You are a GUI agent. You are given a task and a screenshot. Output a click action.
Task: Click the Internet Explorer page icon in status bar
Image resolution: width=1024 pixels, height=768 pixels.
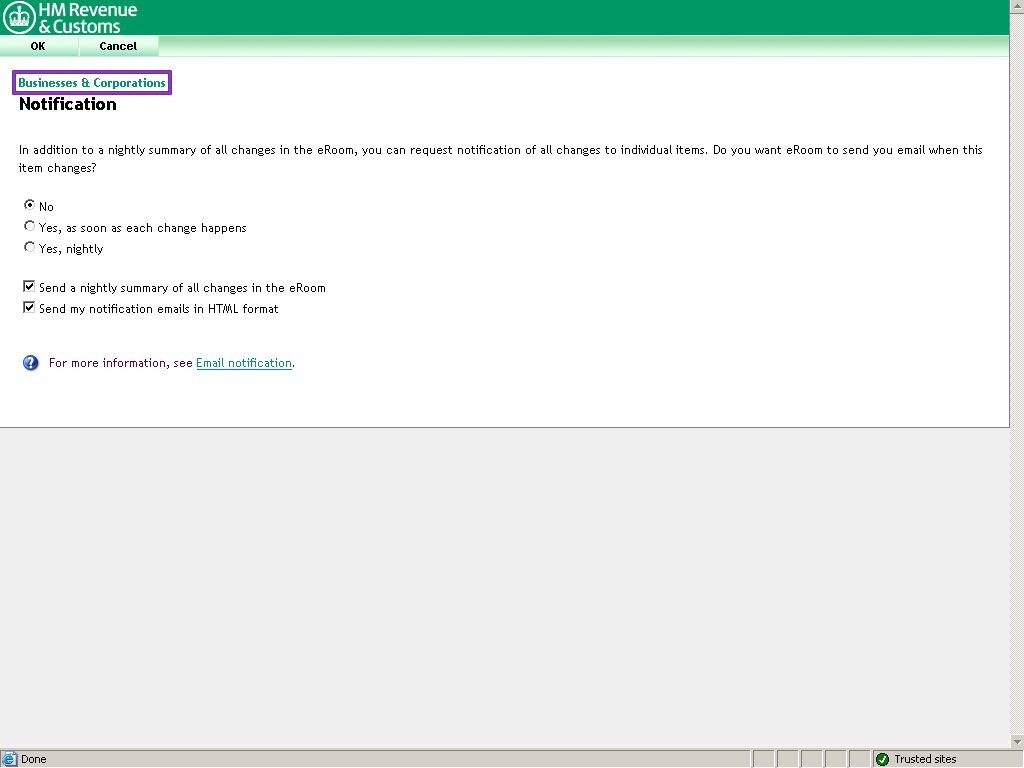point(9,759)
